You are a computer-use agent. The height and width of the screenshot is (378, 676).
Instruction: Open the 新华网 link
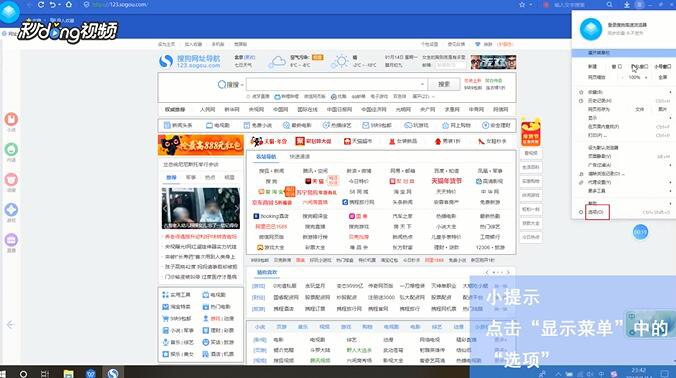click(x=232, y=110)
